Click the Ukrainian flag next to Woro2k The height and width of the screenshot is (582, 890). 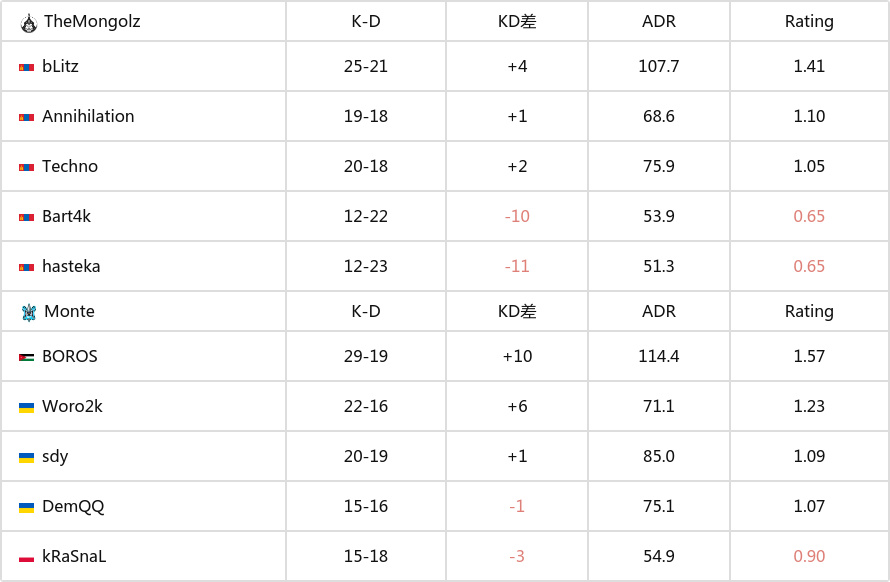click(x=26, y=408)
